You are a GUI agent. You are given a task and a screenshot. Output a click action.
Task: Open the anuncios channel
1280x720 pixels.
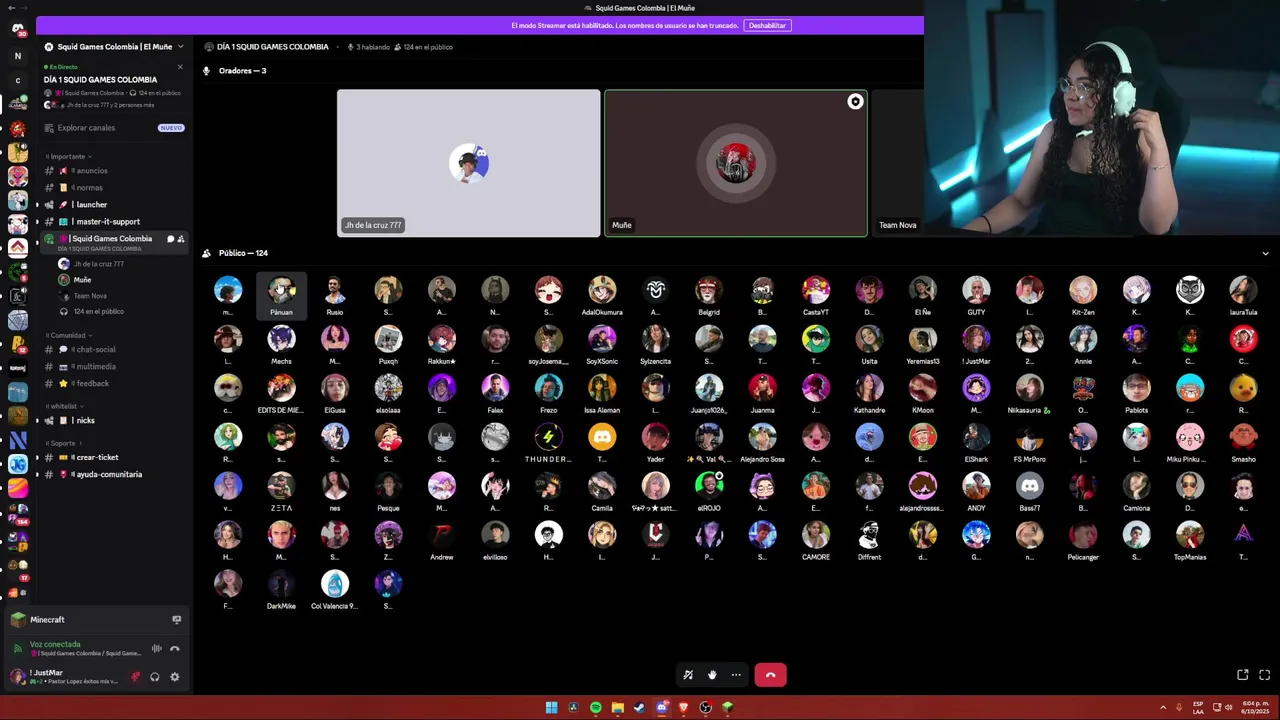pyautogui.click(x=114, y=171)
